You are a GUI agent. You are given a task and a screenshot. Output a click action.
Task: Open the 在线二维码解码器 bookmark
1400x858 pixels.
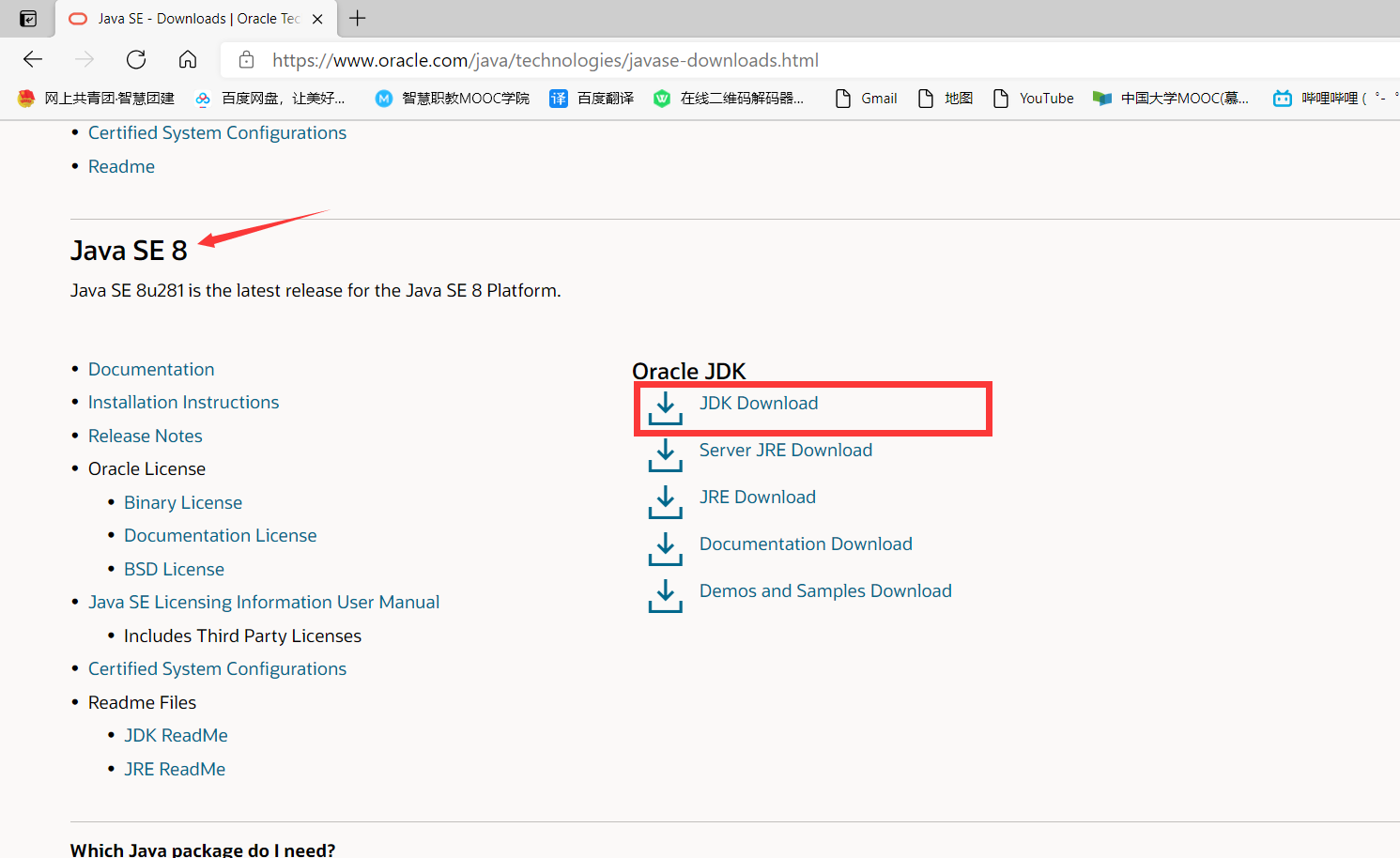pos(729,99)
